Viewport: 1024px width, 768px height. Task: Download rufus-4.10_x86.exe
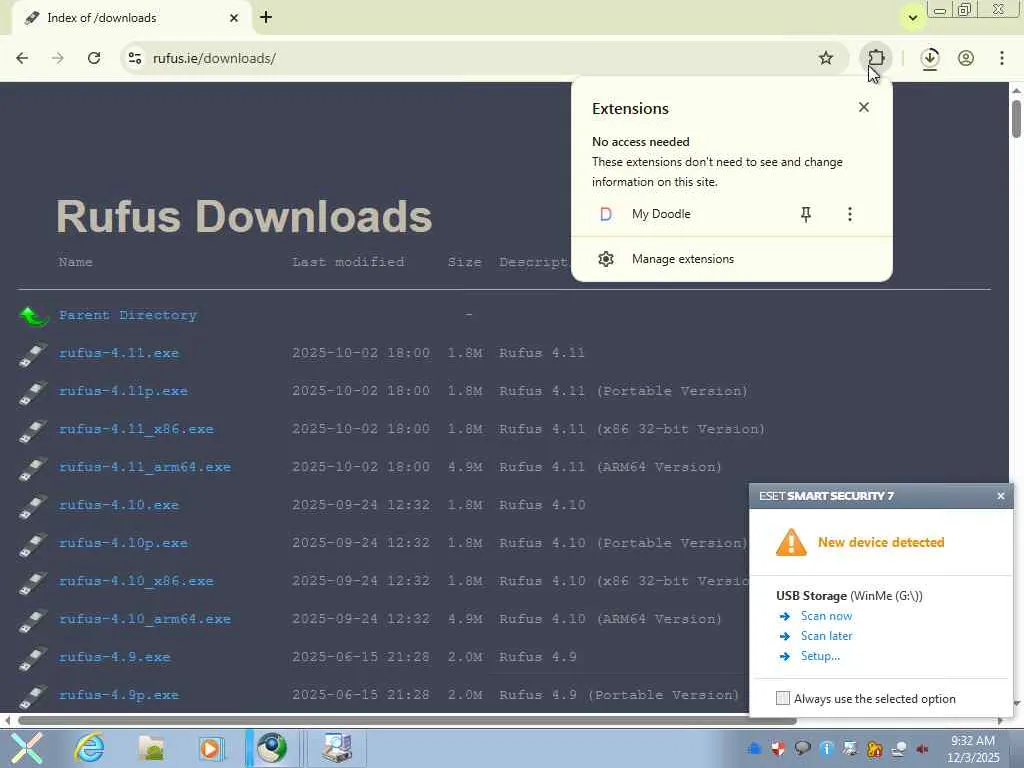pyautogui.click(x=136, y=581)
